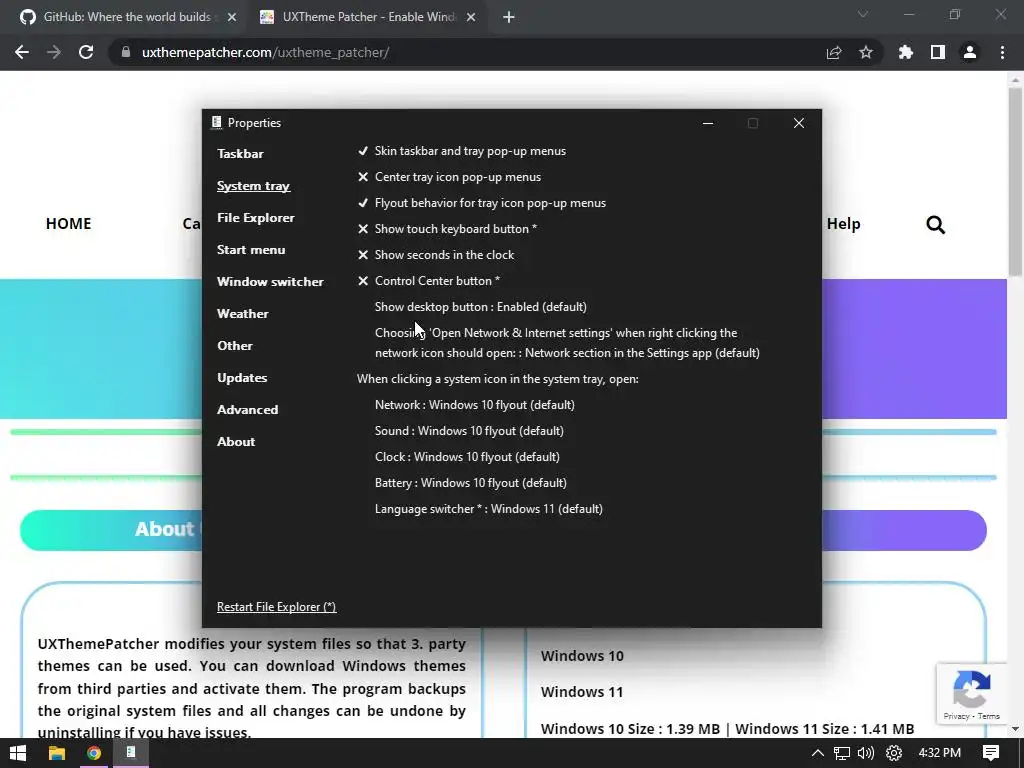This screenshot has height=768, width=1024.
Task: Show hidden tray icons chevron
Action: [818, 753]
